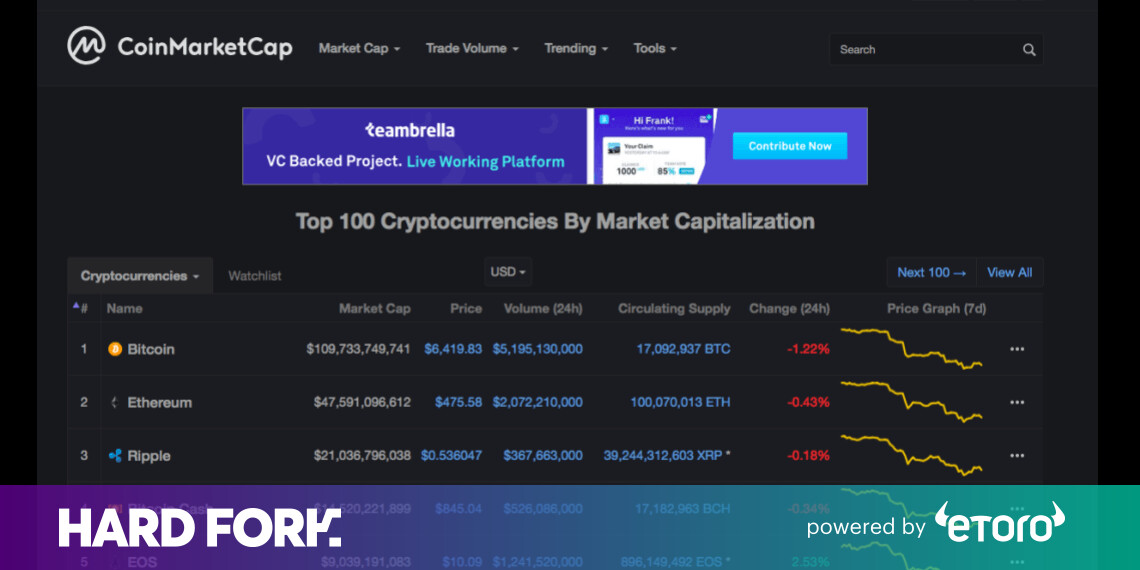Open the more options menu for Ethereum

pyautogui.click(x=1017, y=402)
